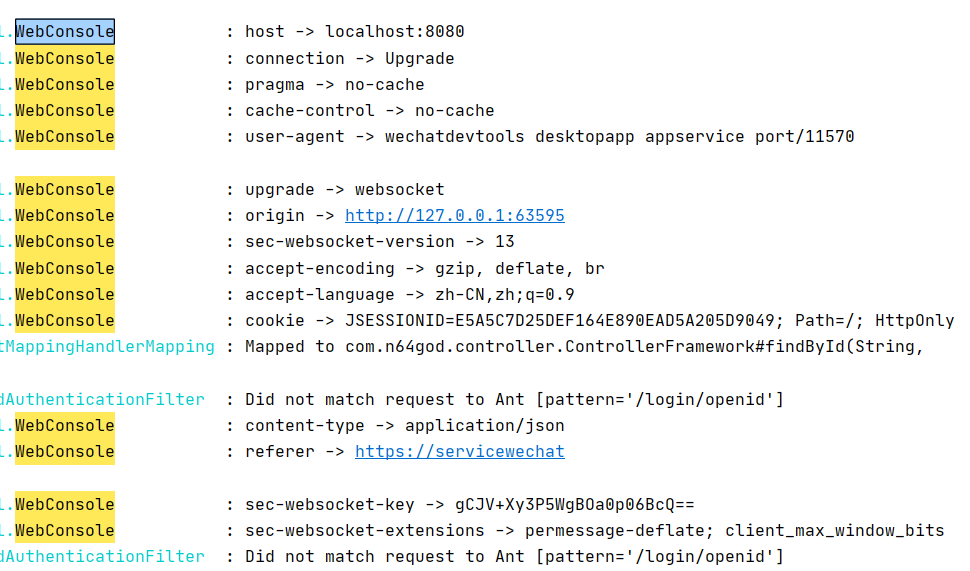Click the selected WebConsole on host line
This screenshot has height=571, width=970.
[x=64, y=32]
